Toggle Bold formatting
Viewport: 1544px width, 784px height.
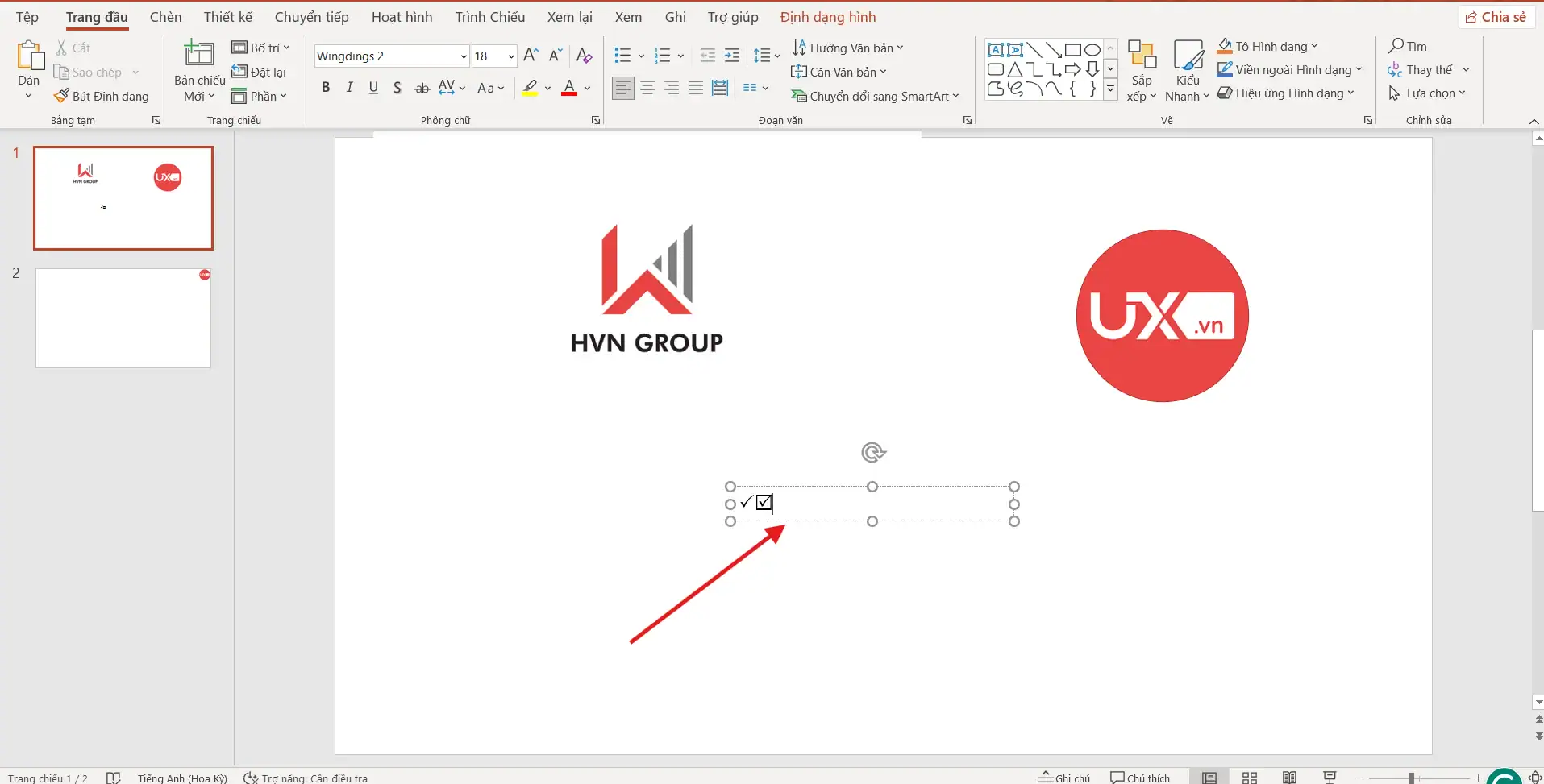coord(326,88)
